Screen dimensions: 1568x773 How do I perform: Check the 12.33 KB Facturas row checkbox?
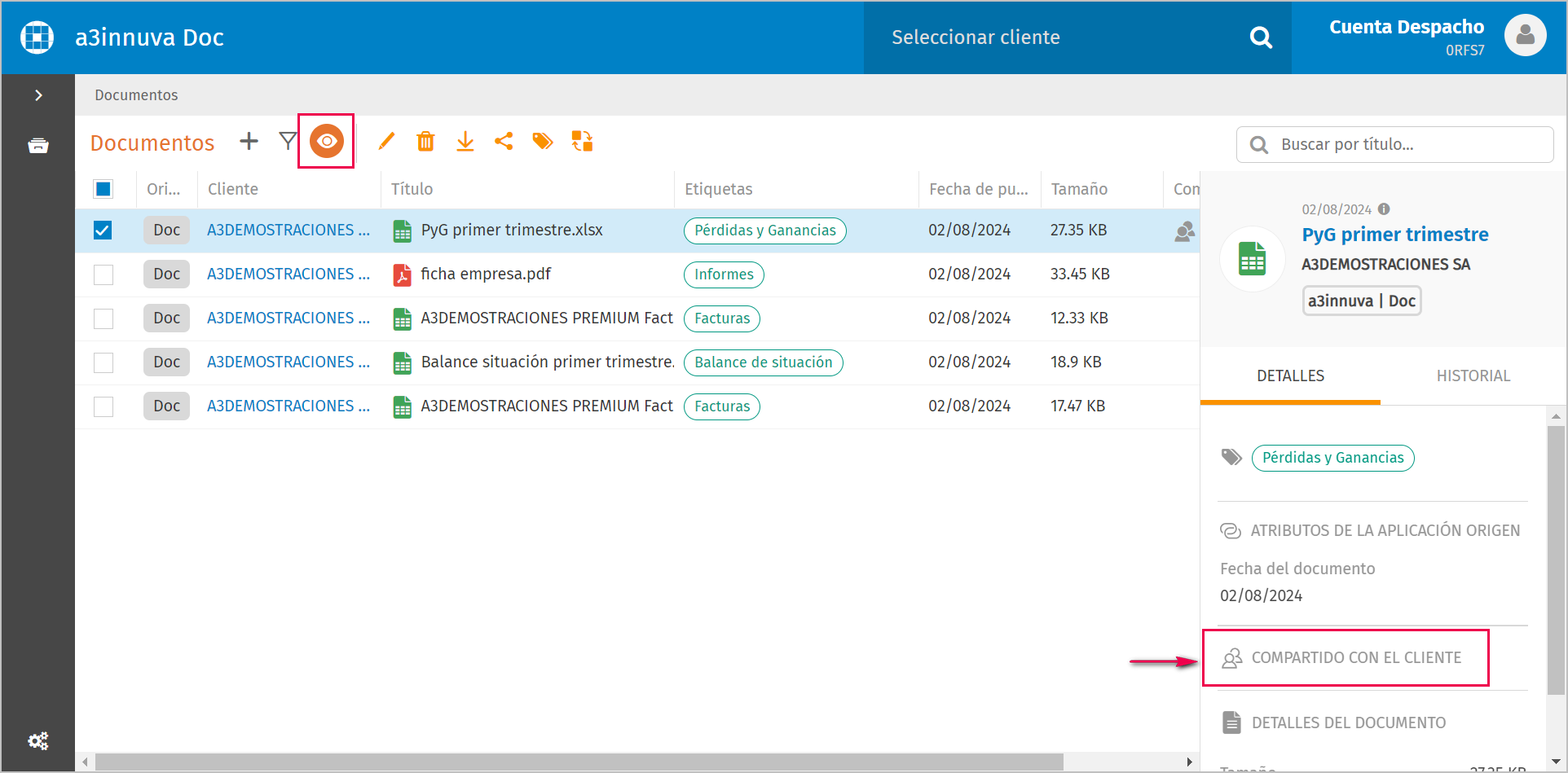(103, 318)
